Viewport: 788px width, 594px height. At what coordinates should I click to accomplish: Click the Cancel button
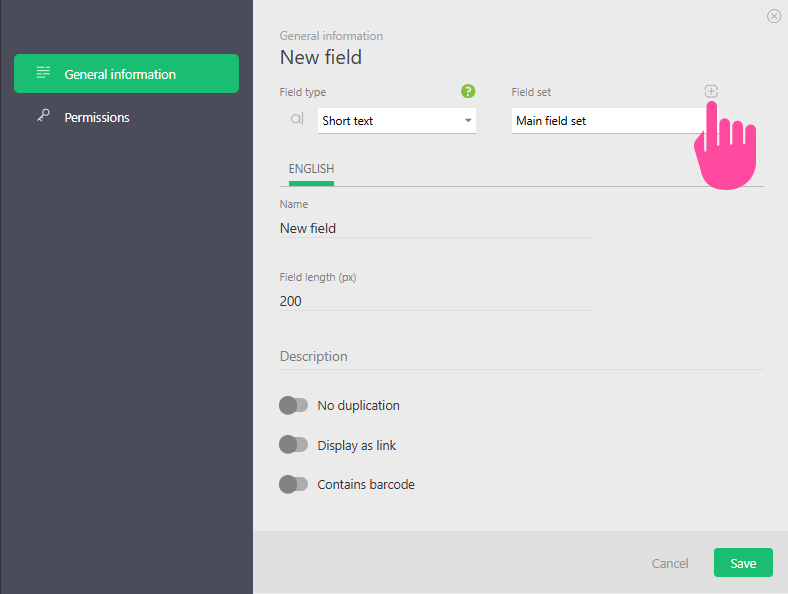[x=670, y=563]
